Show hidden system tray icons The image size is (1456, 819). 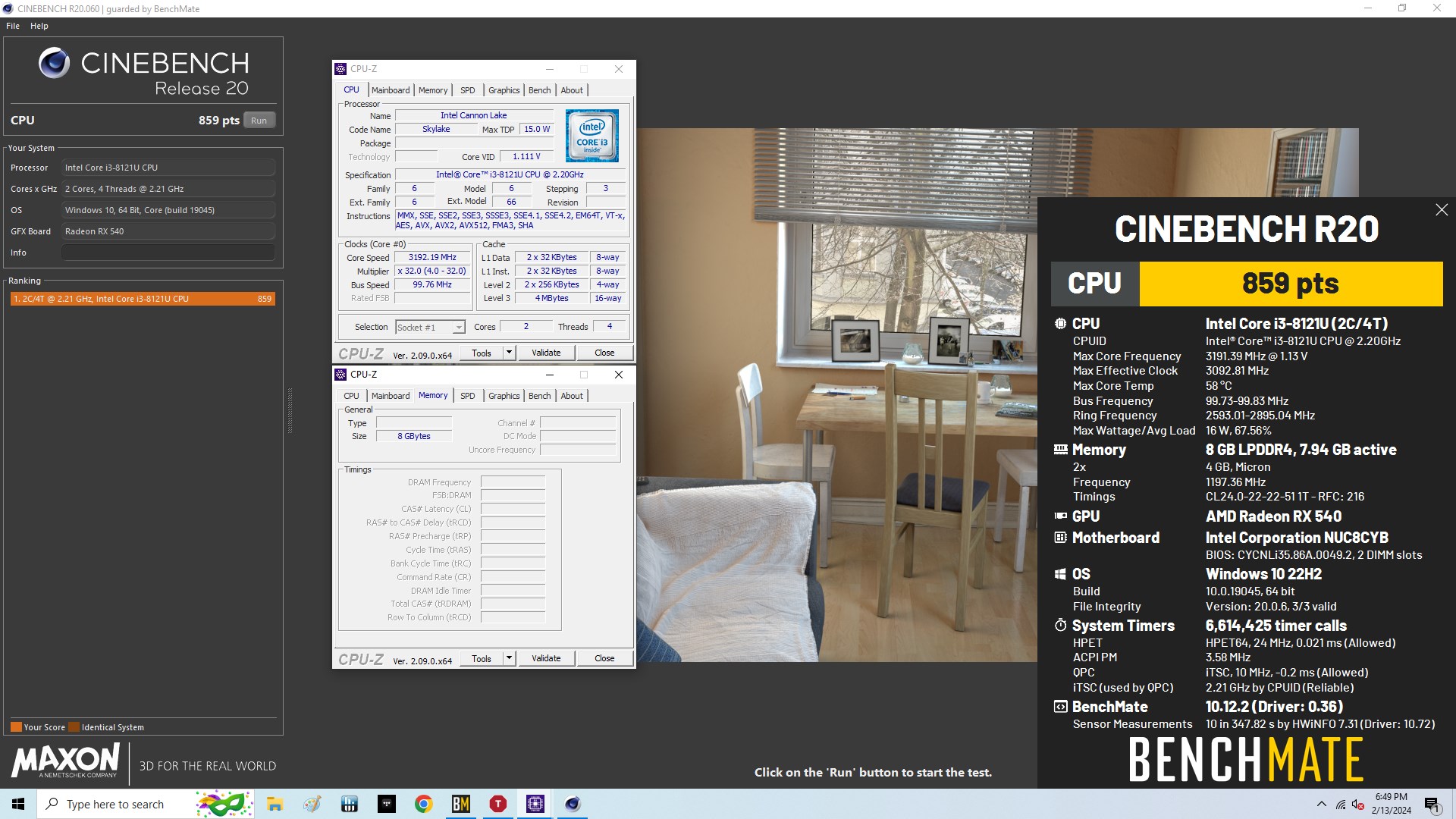tap(1322, 804)
